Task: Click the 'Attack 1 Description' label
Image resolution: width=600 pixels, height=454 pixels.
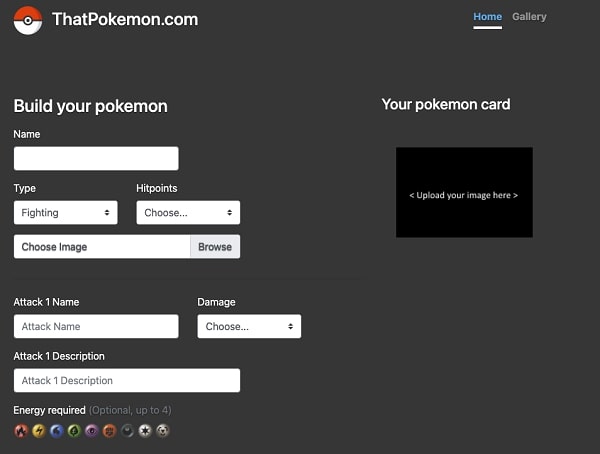Action: 59,356
